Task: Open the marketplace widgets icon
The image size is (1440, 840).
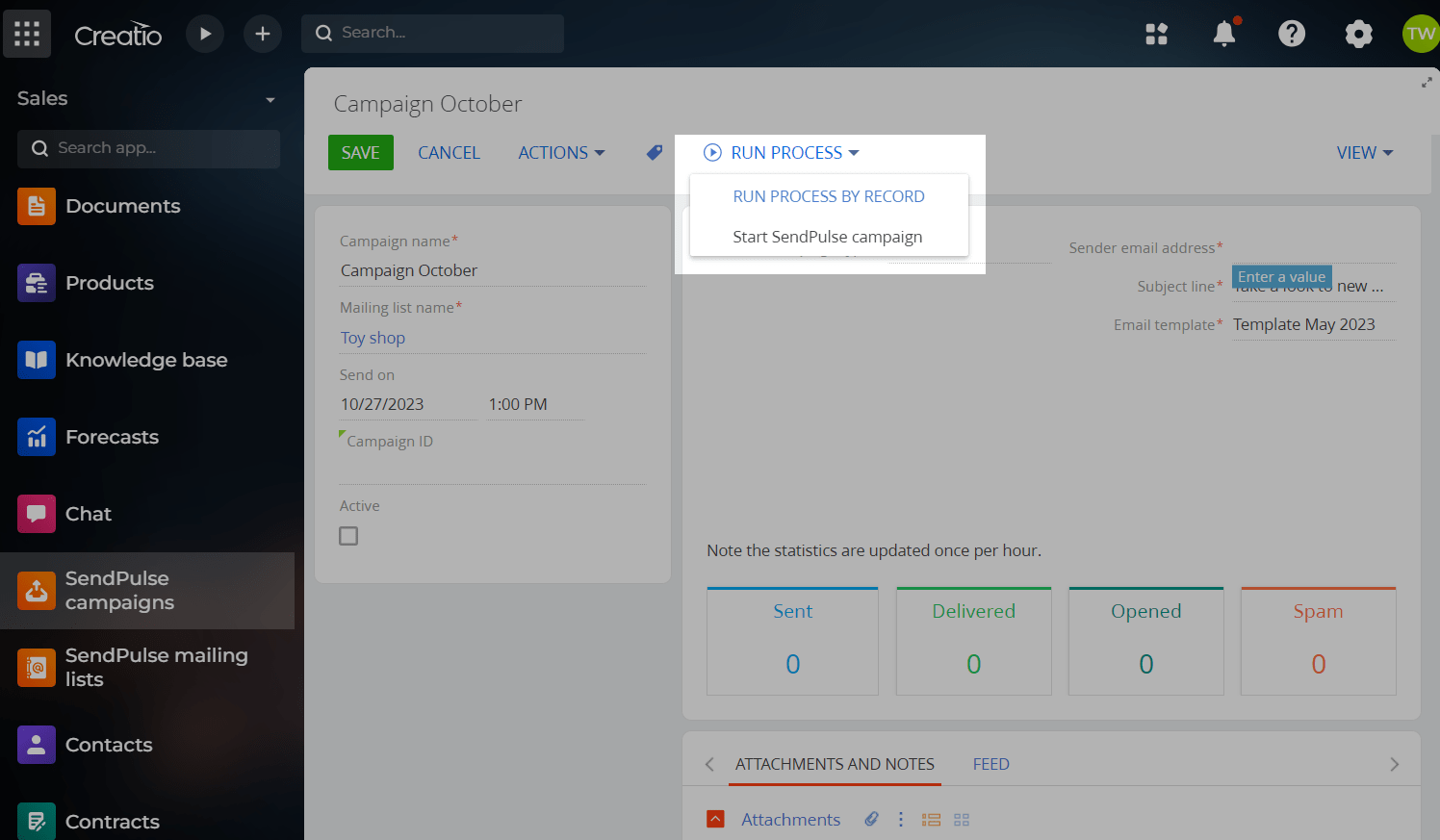Action: [x=1156, y=34]
